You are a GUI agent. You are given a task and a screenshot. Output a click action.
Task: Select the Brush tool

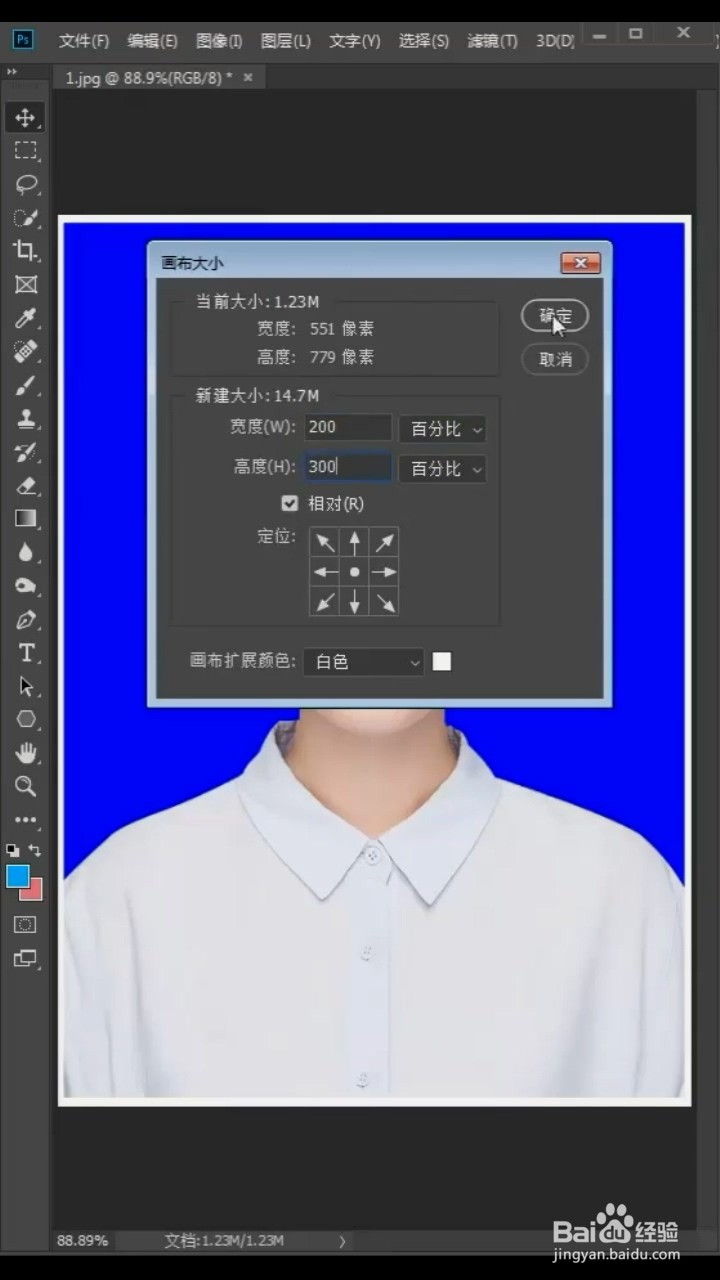point(26,385)
